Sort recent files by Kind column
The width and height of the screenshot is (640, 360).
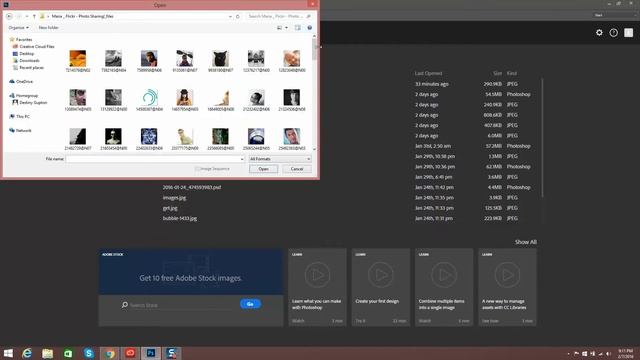[x=512, y=73]
